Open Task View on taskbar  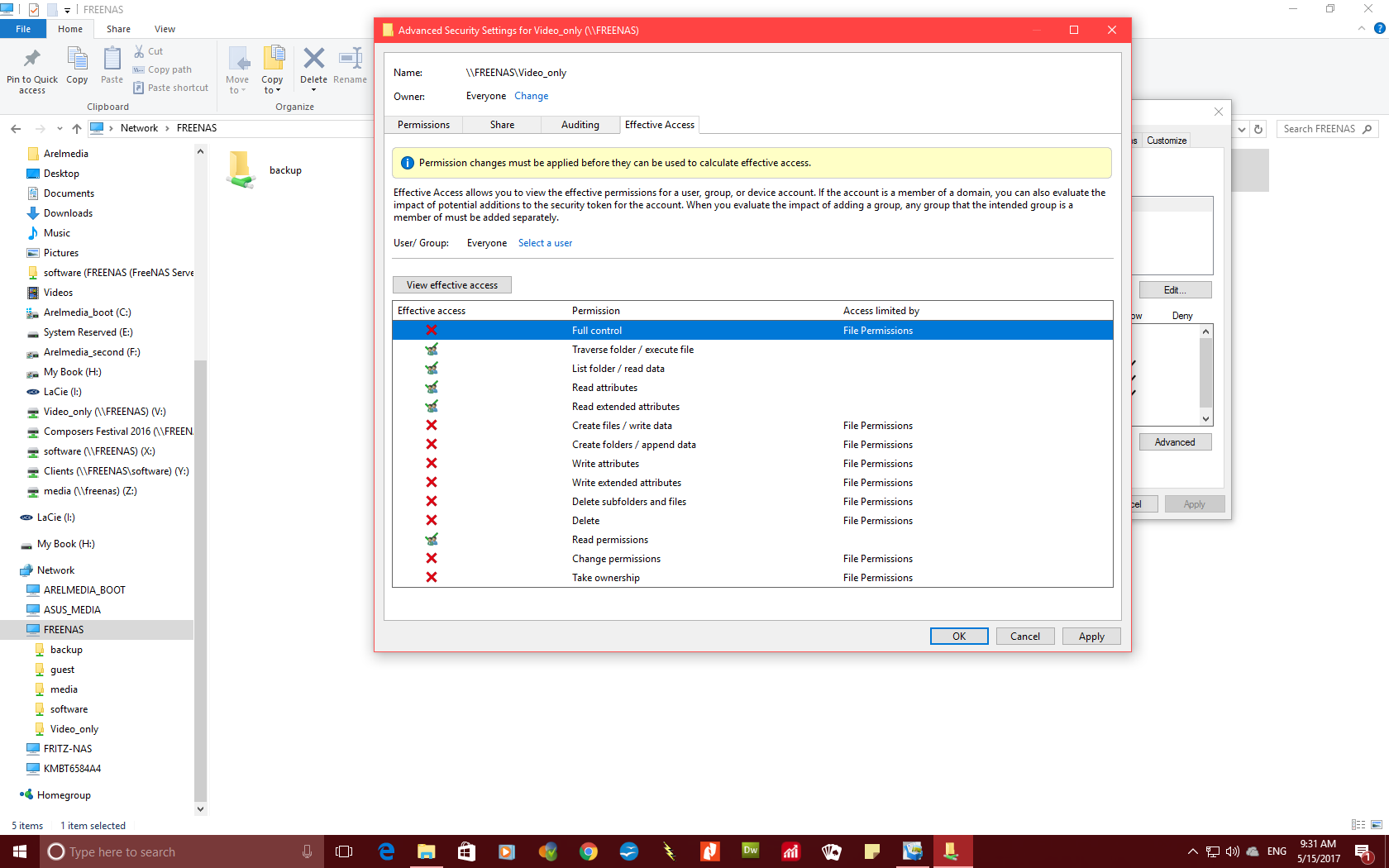pyautogui.click(x=344, y=851)
